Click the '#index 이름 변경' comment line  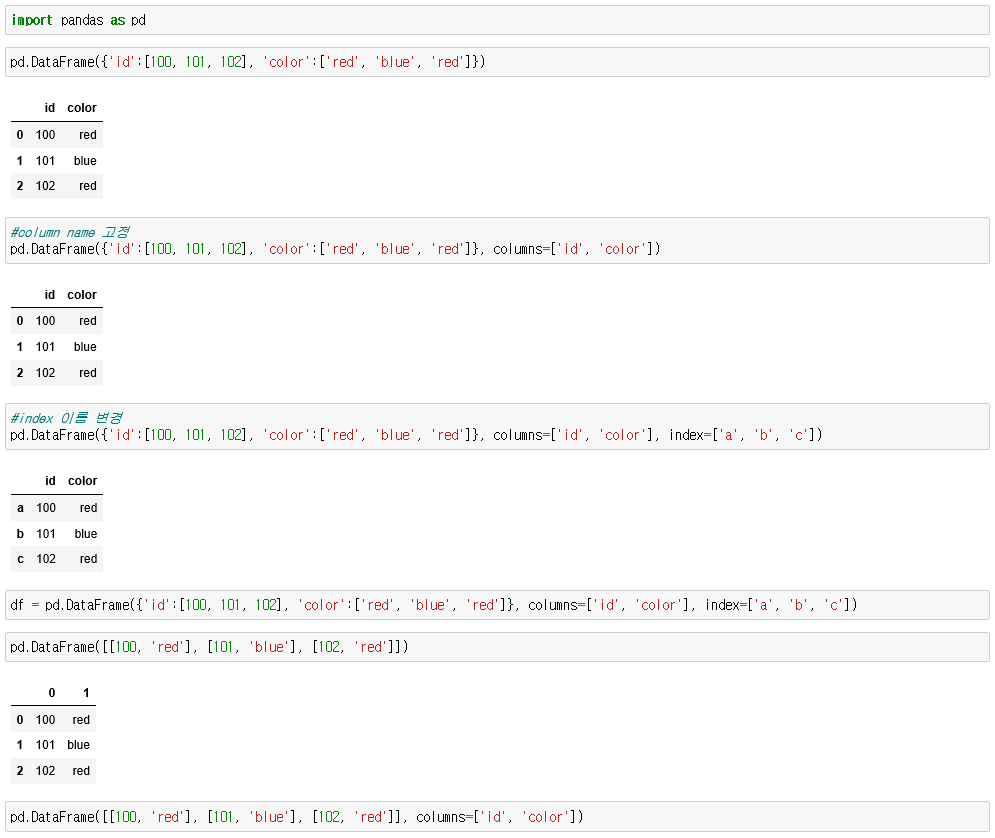tap(67, 418)
